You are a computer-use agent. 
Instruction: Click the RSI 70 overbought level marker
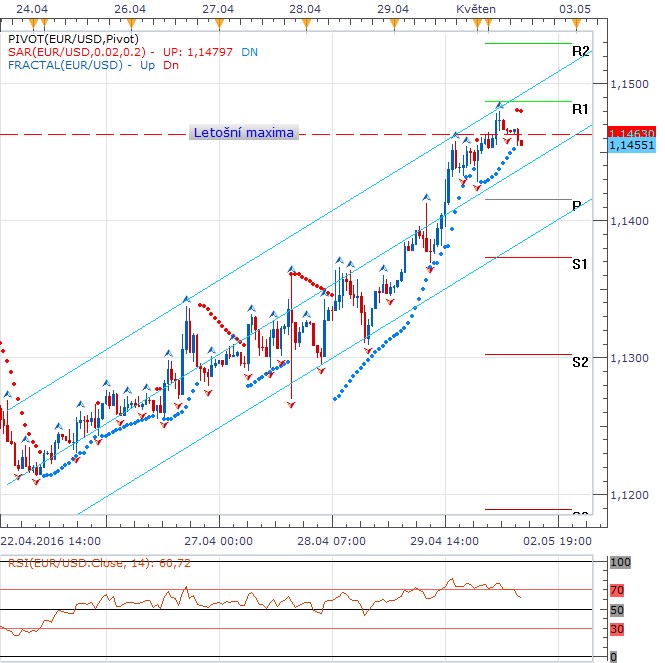click(x=617, y=591)
